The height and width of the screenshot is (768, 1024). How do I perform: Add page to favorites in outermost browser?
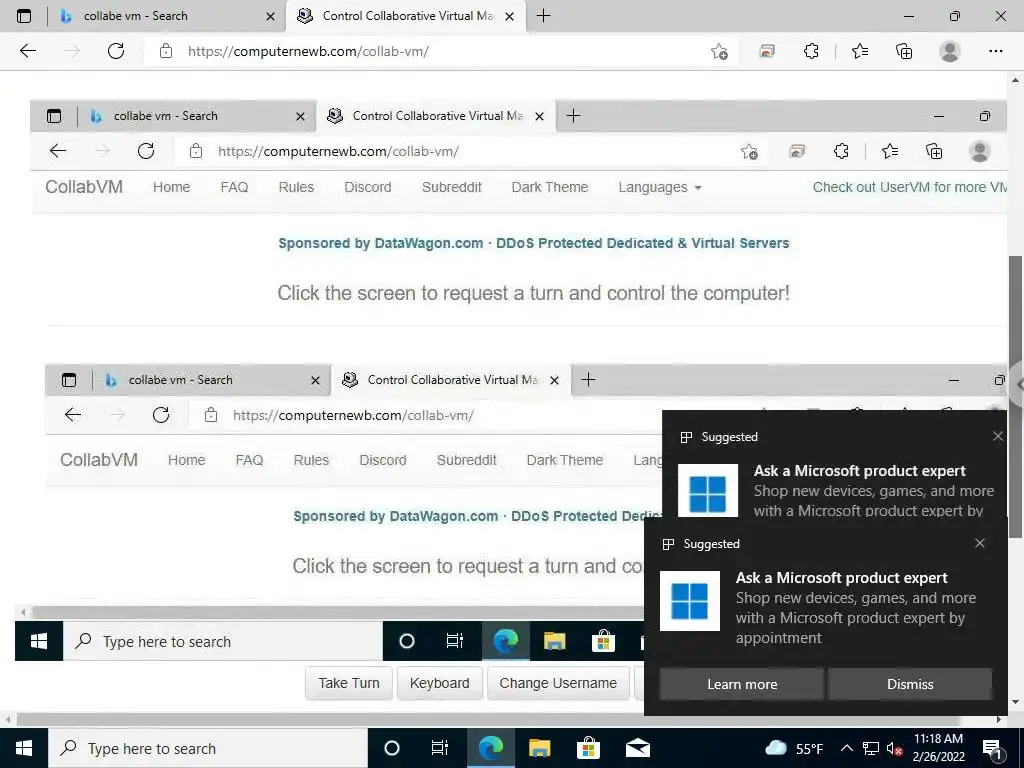[x=719, y=52]
